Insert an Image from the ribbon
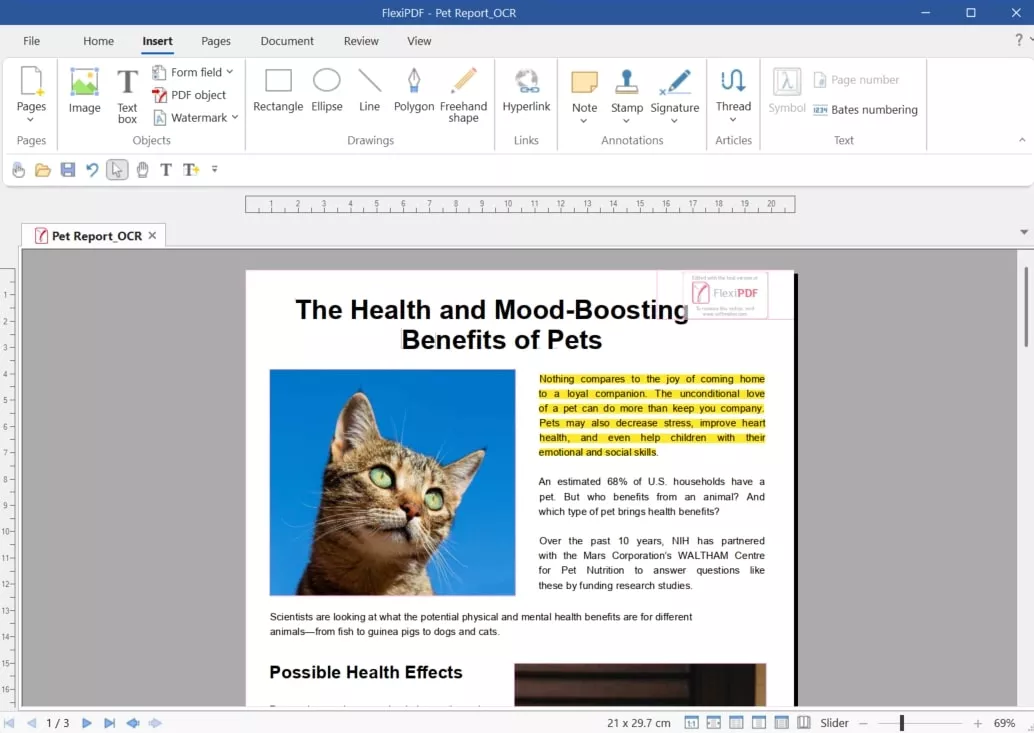The image size is (1034, 733). [x=84, y=91]
